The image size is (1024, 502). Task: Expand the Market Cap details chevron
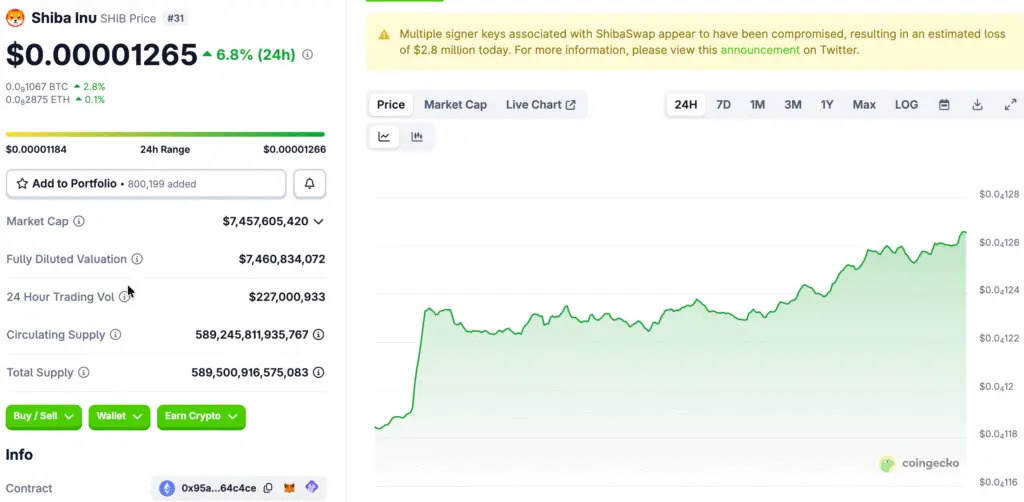pos(319,221)
